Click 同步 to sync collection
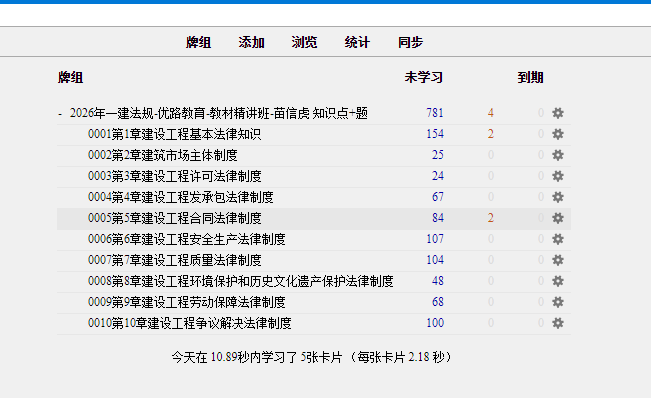The image size is (651, 398). point(410,42)
